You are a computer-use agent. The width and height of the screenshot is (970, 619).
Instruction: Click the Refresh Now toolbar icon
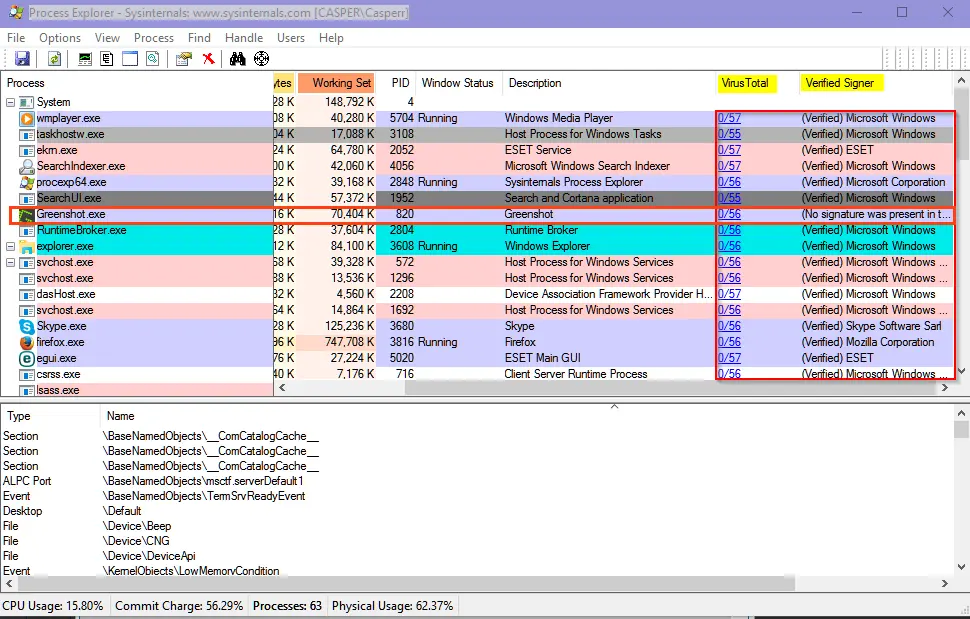54,59
